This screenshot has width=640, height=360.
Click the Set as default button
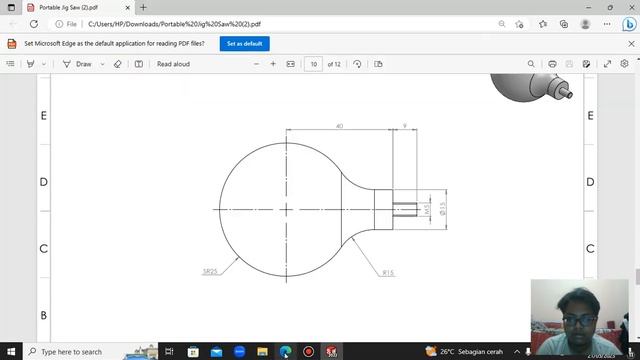(244, 44)
